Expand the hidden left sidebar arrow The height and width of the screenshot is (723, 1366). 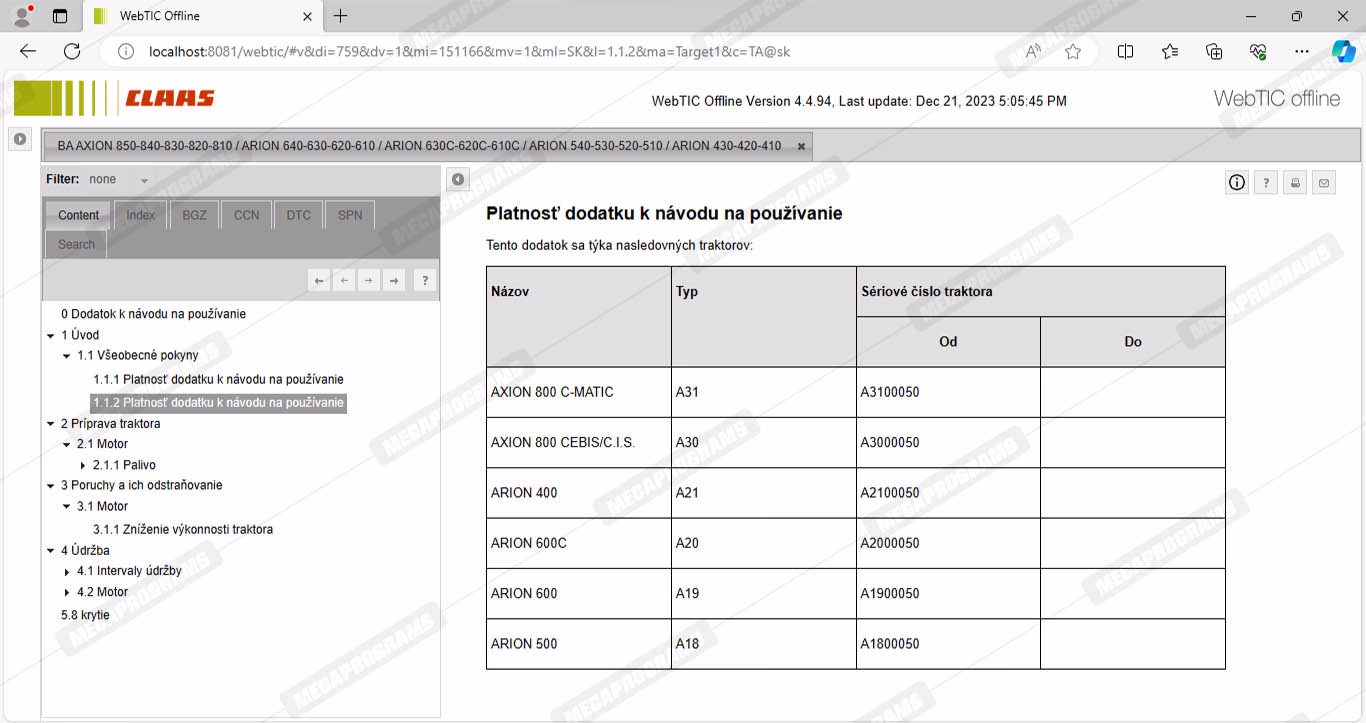click(20, 139)
